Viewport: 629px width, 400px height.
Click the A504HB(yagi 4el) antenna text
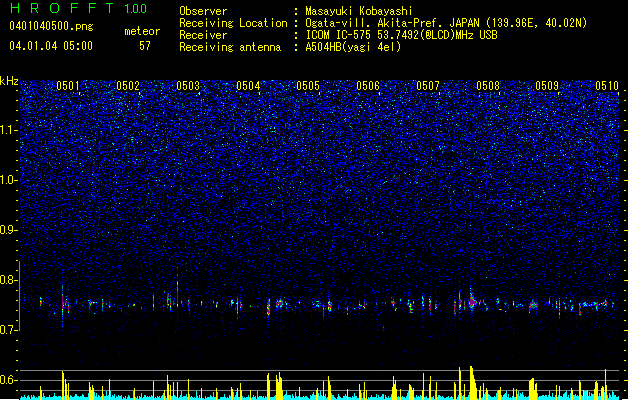(x=353, y=47)
